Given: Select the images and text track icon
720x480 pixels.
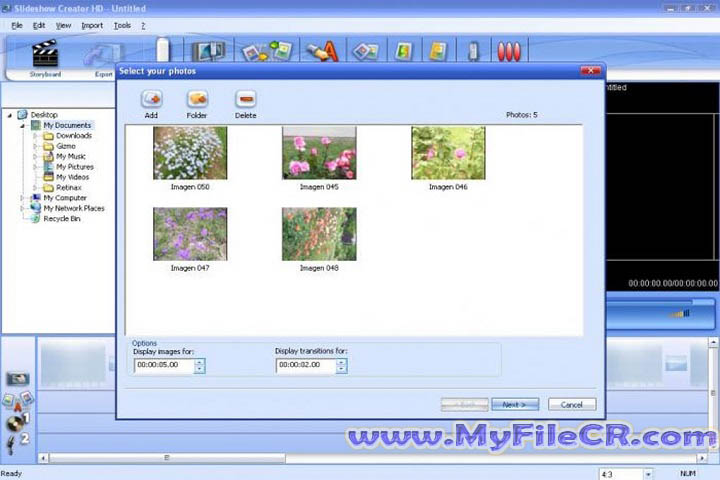Looking at the screenshot, I should tap(18, 400).
